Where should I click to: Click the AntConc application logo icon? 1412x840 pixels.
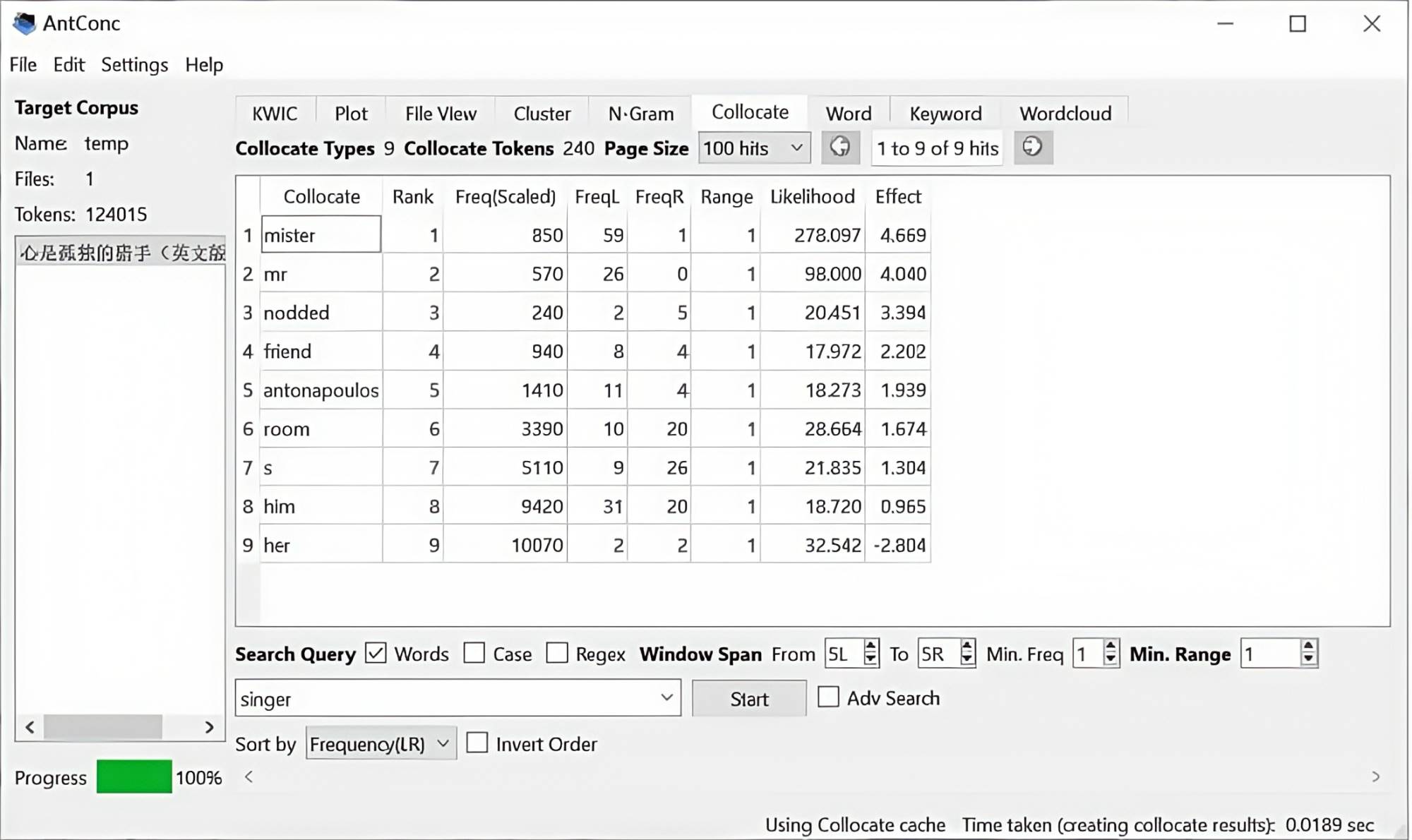pyautogui.click(x=25, y=23)
